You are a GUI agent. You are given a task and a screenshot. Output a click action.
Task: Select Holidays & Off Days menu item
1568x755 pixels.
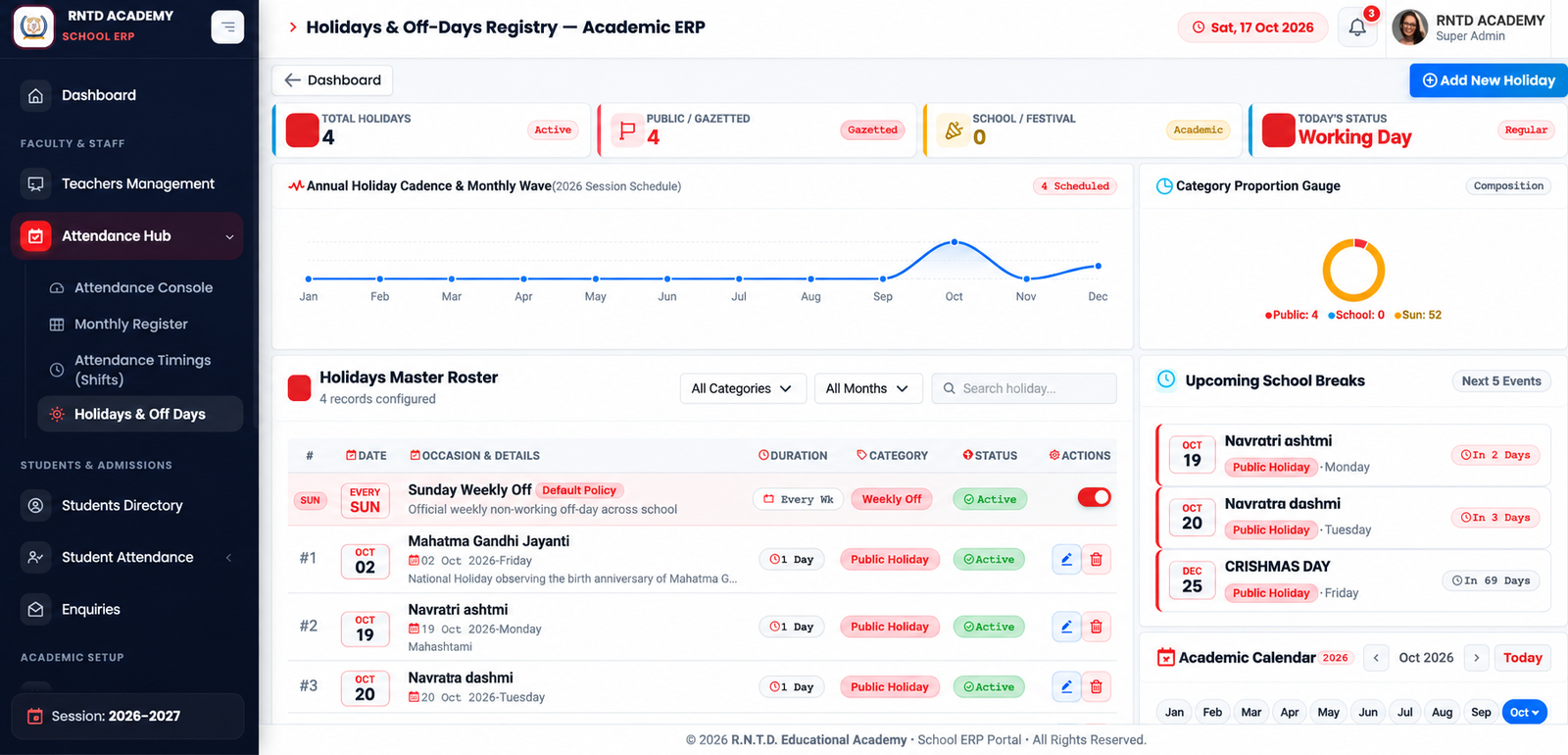pos(140,414)
